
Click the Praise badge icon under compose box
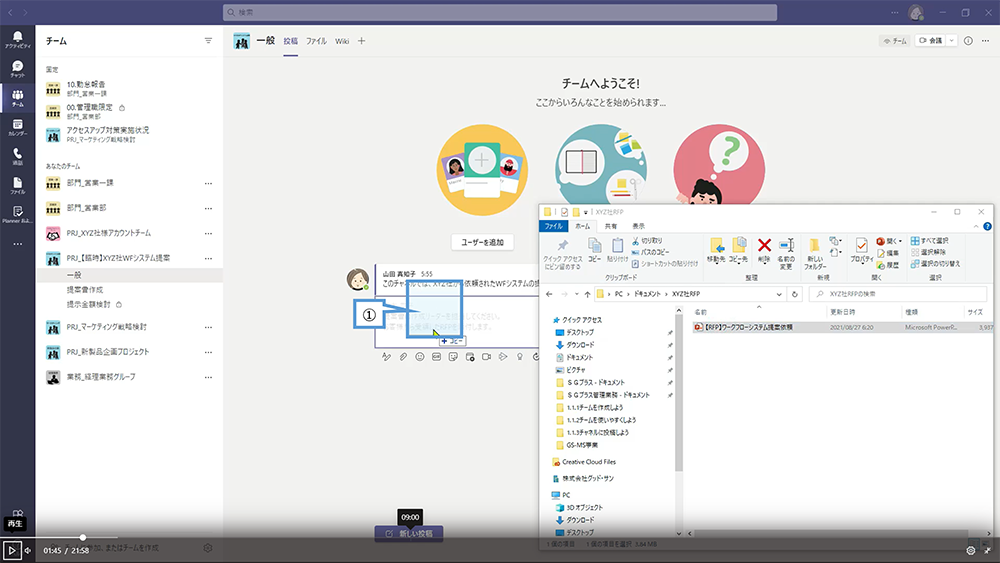coord(520,357)
